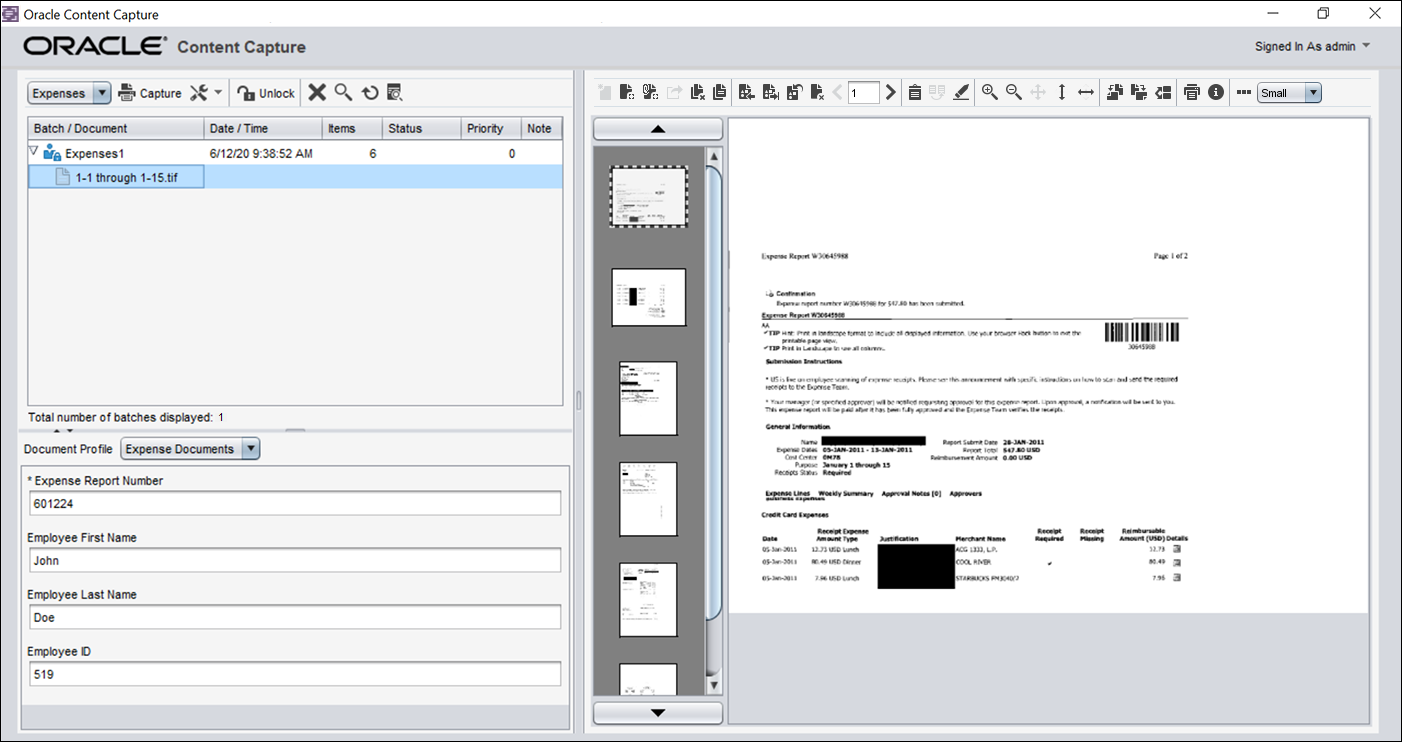Image resolution: width=1402 pixels, height=742 pixels.
Task: Open the toolbar overflow menu
Action: click(x=1243, y=92)
